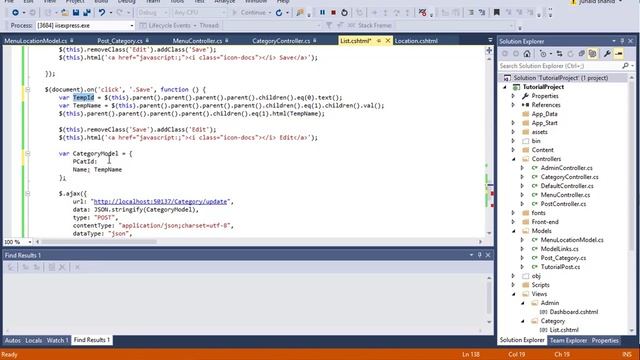Click the breakpoints icon with red mark
Screen dimensions: 640x360
[x=422, y=13]
